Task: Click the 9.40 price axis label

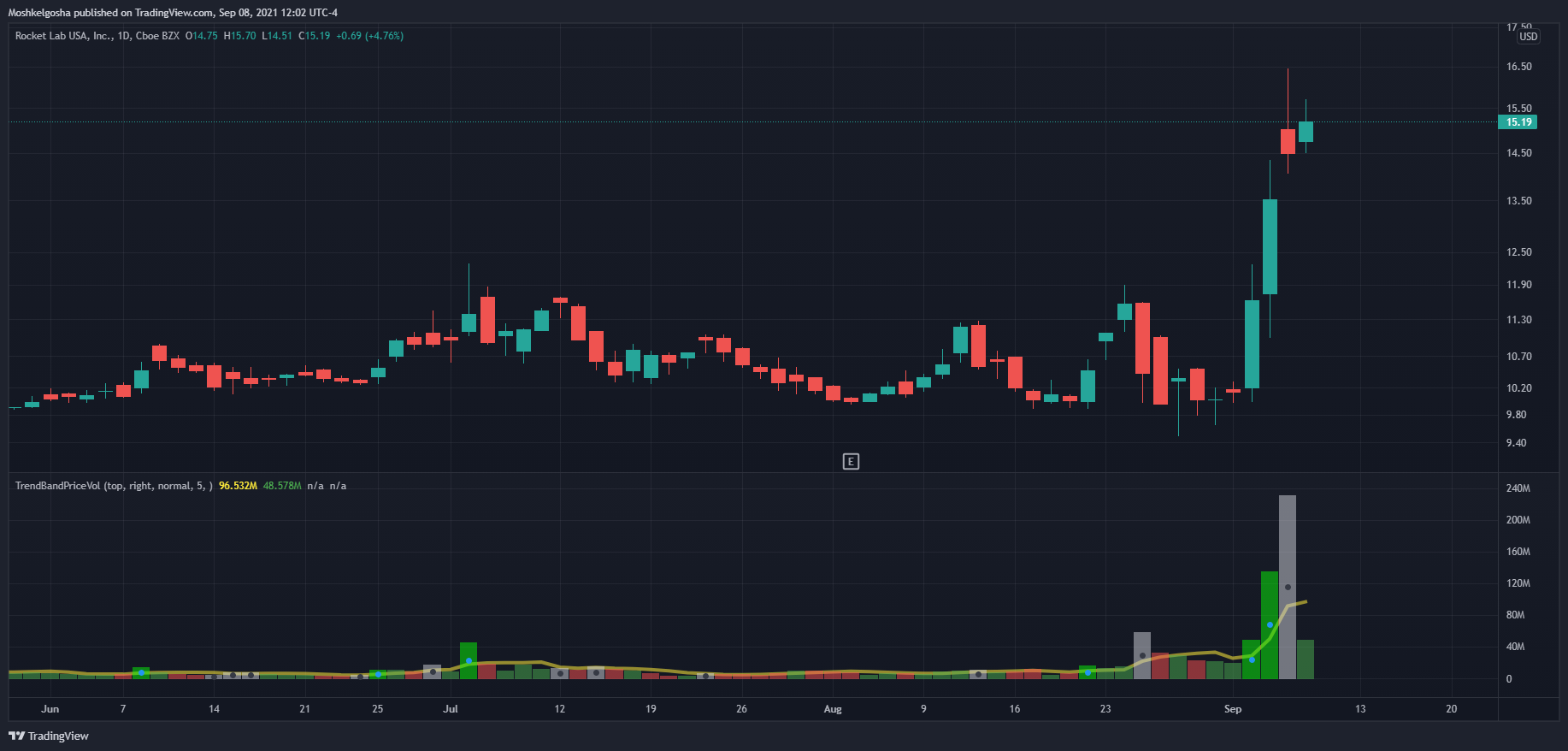Action: (1516, 443)
